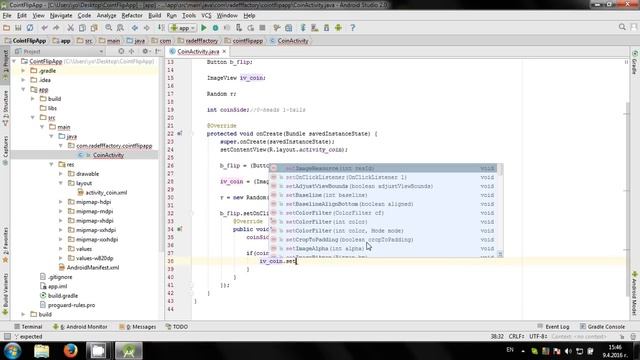Open the Android Monitor tool window
Image resolution: width=640 pixels, height=360 pixels.
(80, 327)
